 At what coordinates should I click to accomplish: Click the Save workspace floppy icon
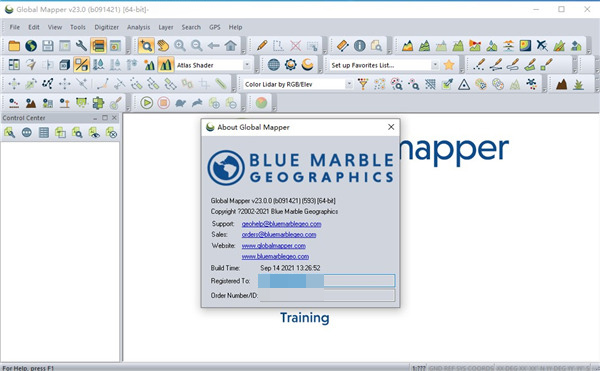click(x=48, y=46)
